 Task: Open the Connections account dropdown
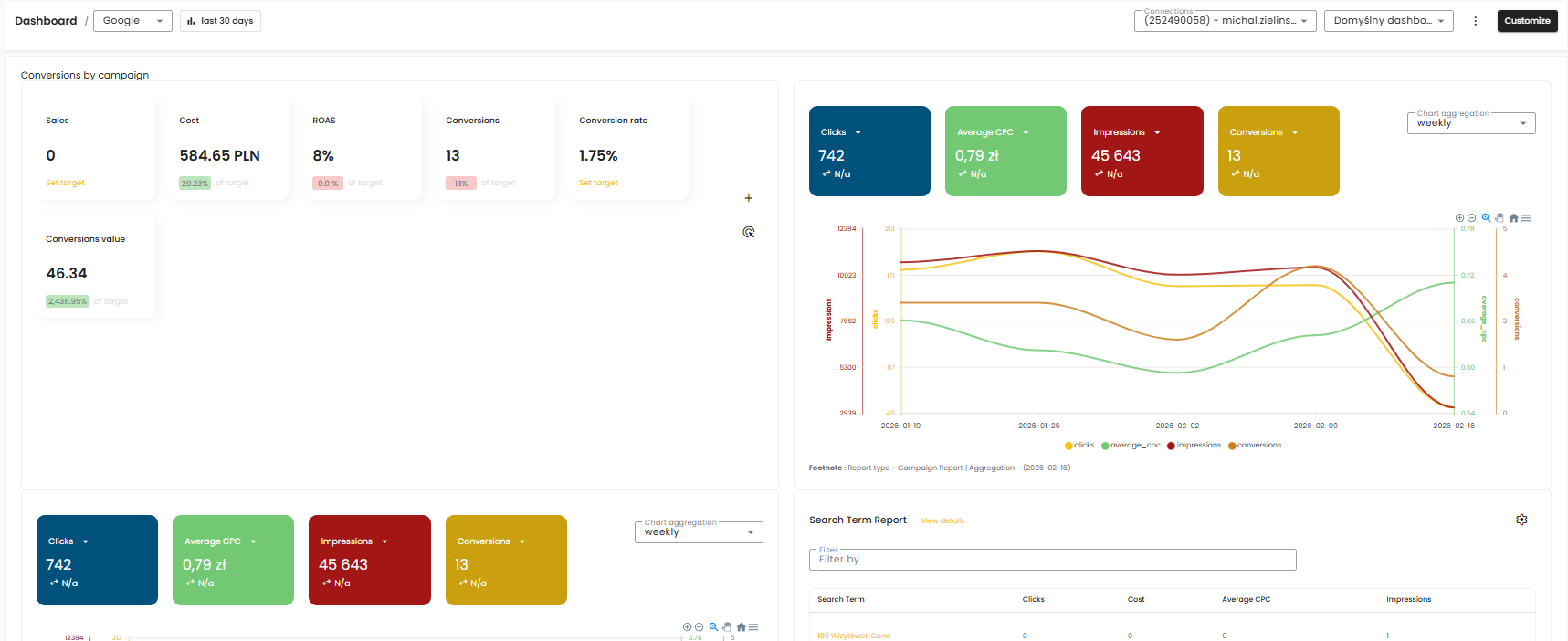1225,21
